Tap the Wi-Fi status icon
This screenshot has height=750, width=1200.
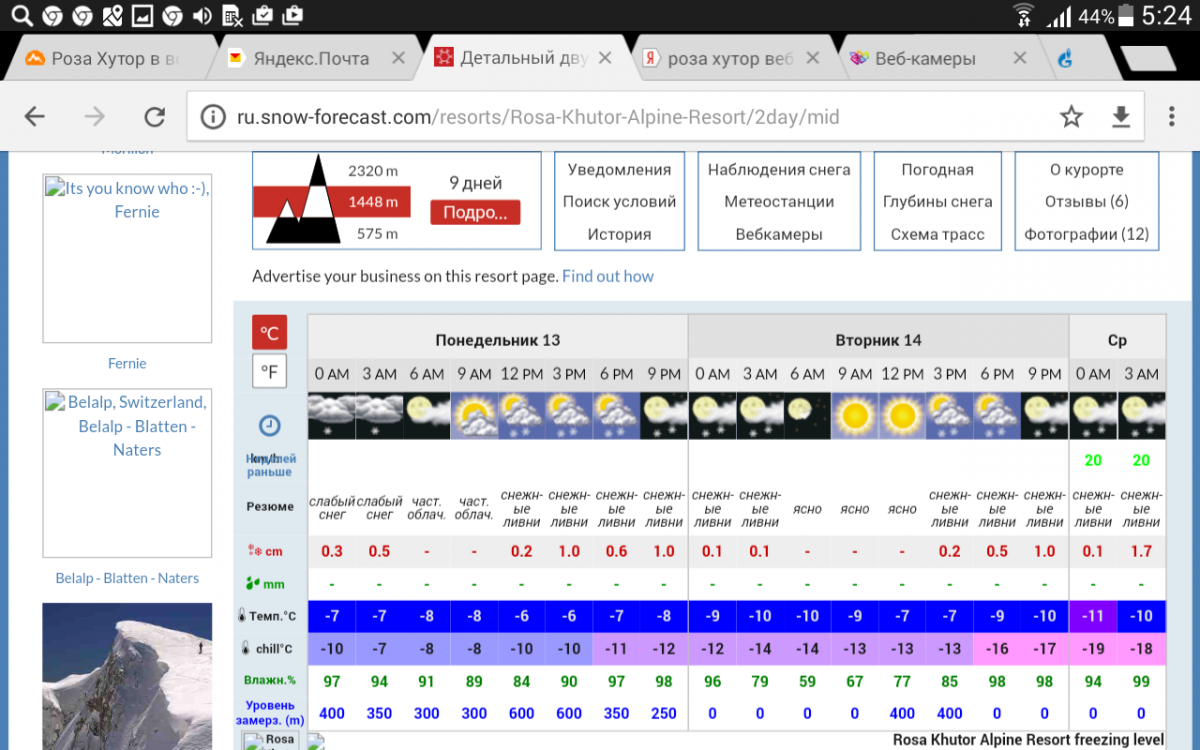click(x=1023, y=16)
